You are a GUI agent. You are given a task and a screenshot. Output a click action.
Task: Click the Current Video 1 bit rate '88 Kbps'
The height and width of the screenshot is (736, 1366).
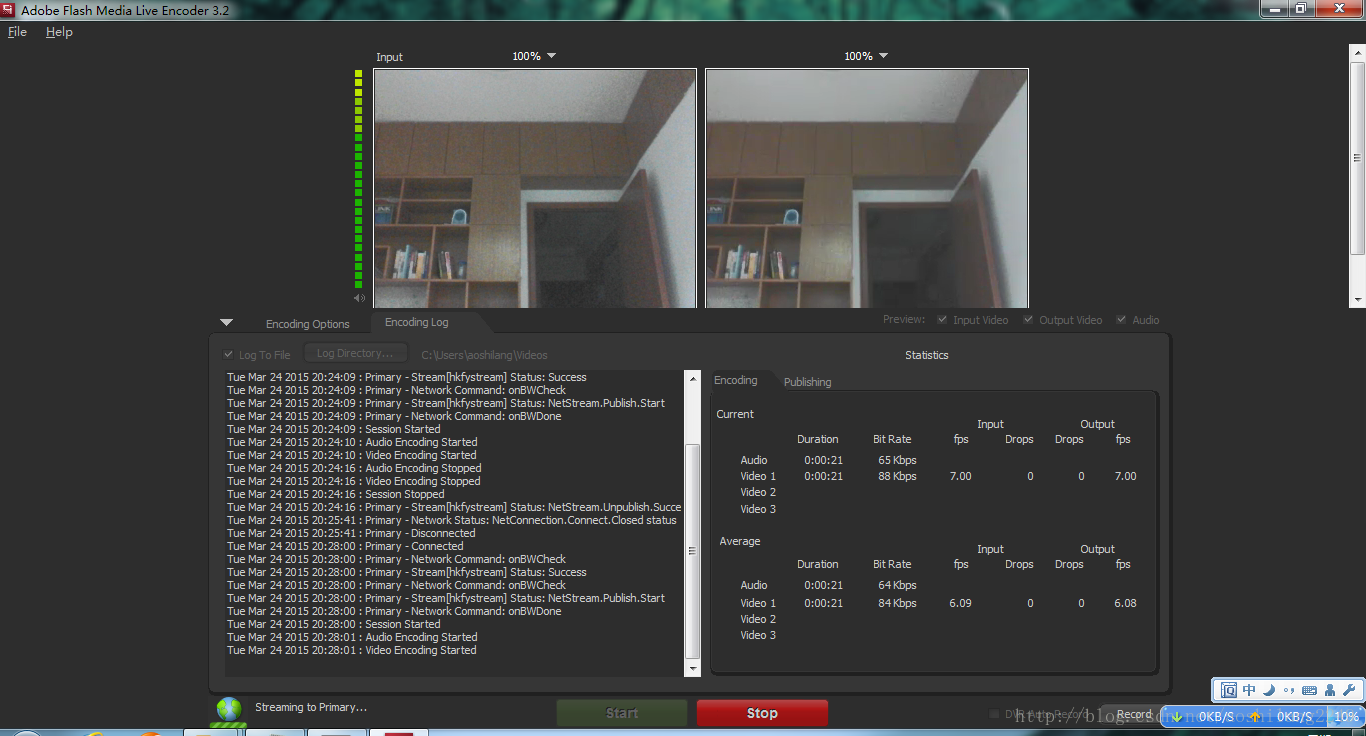[x=897, y=476]
